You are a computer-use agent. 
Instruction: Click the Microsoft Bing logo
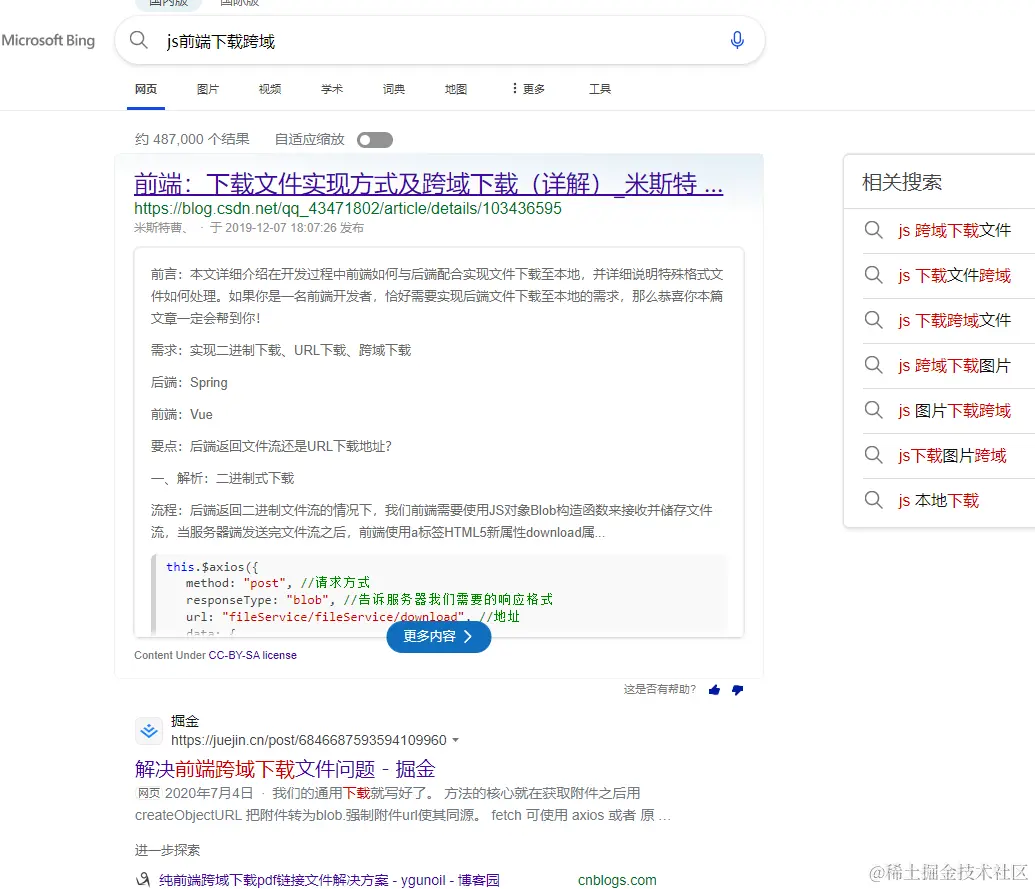click(x=48, y=40)
